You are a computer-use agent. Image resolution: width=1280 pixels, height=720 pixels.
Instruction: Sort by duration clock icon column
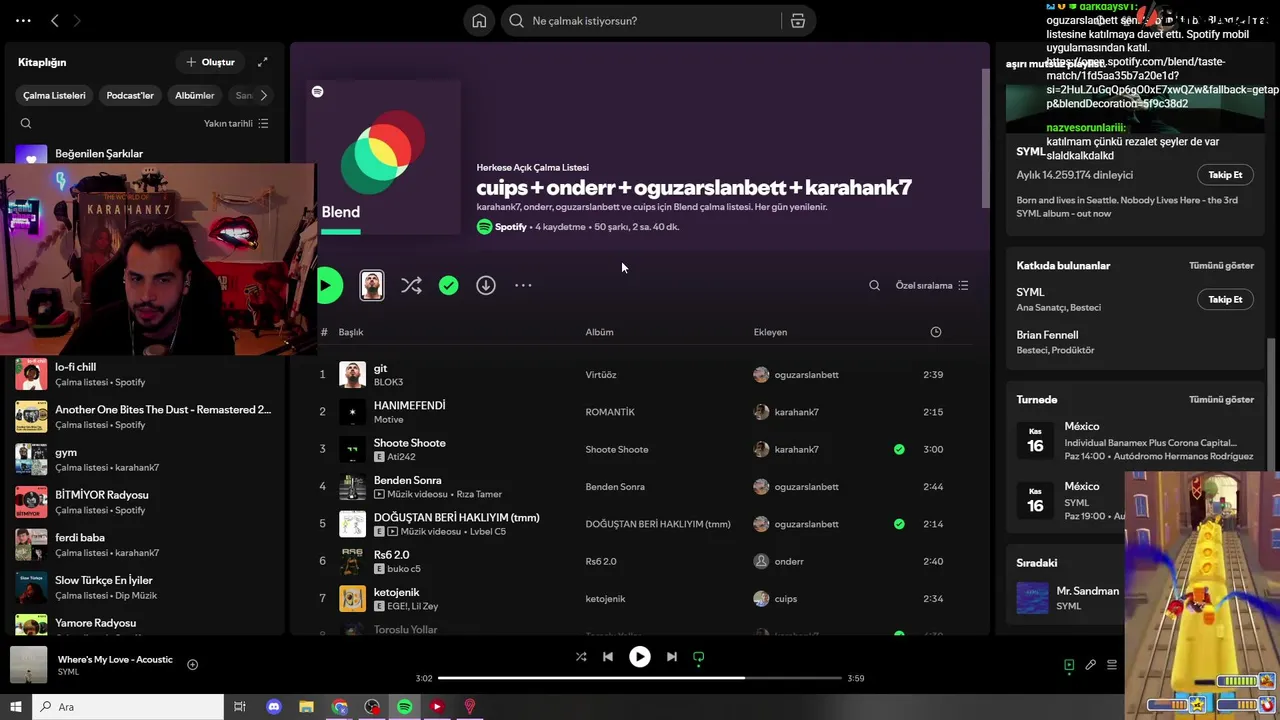pyautogui.click(x=936, y=332)
